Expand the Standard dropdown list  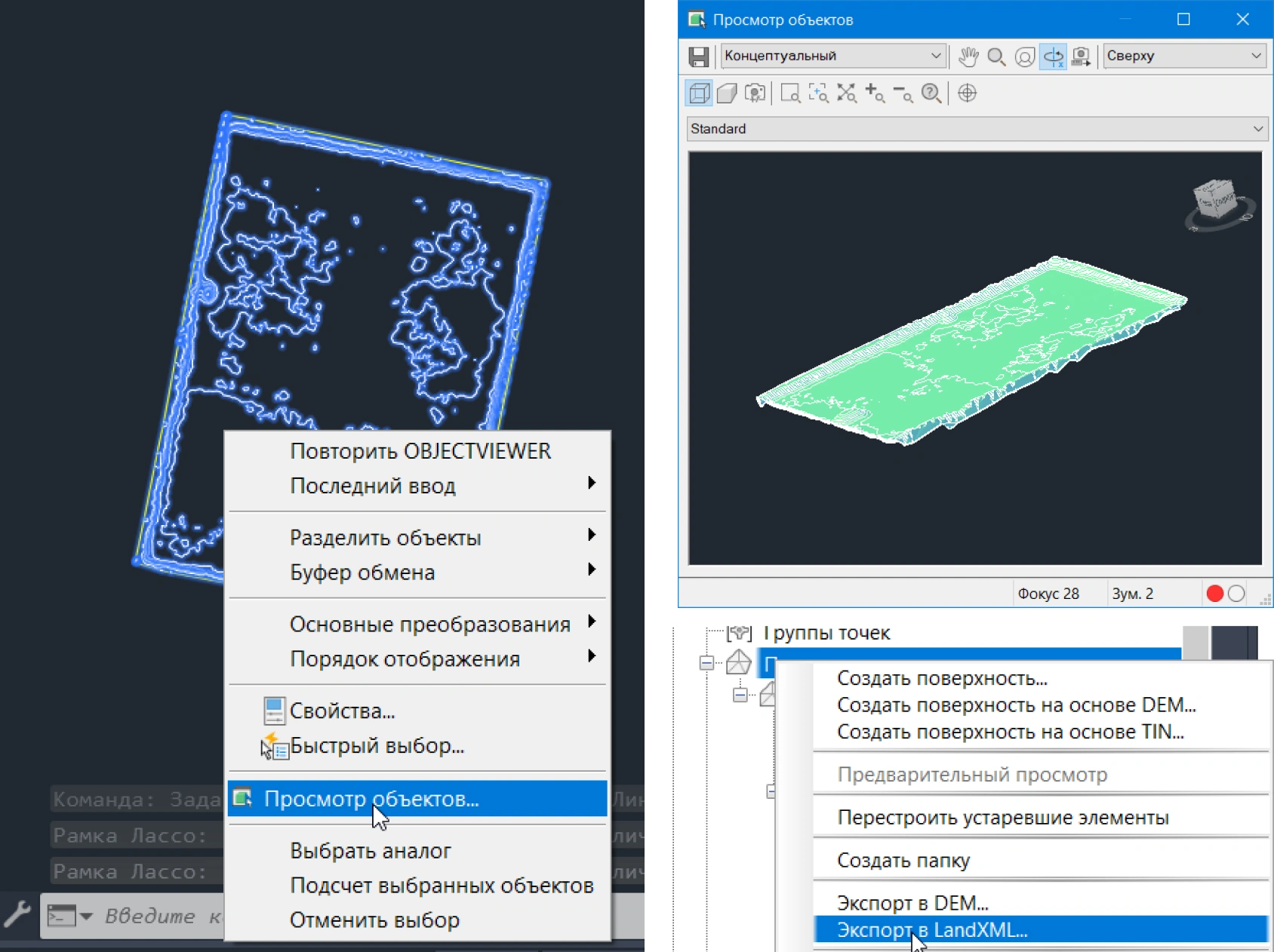click(977, 129)
